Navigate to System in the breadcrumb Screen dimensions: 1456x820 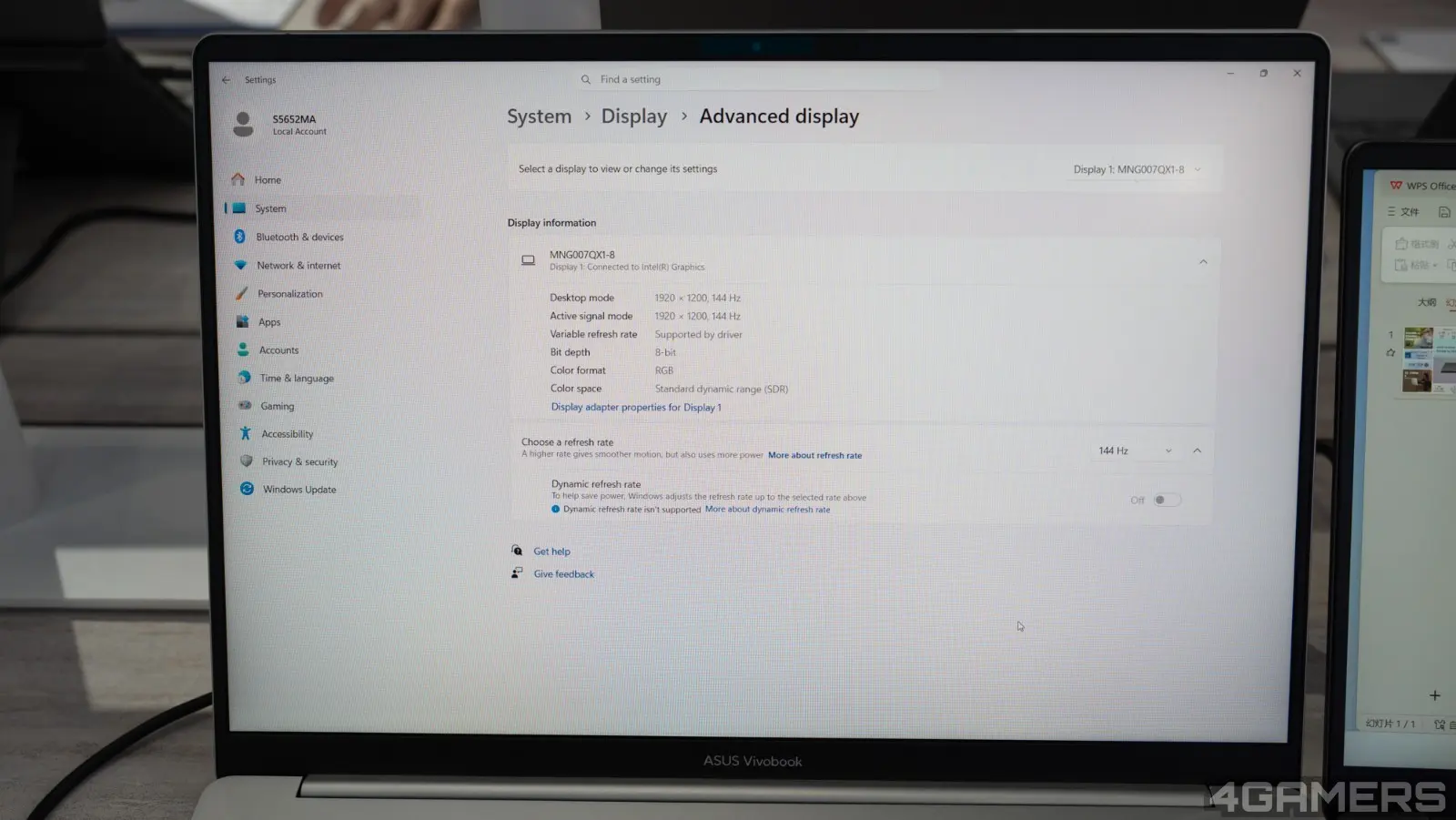(x=539, y=116)
